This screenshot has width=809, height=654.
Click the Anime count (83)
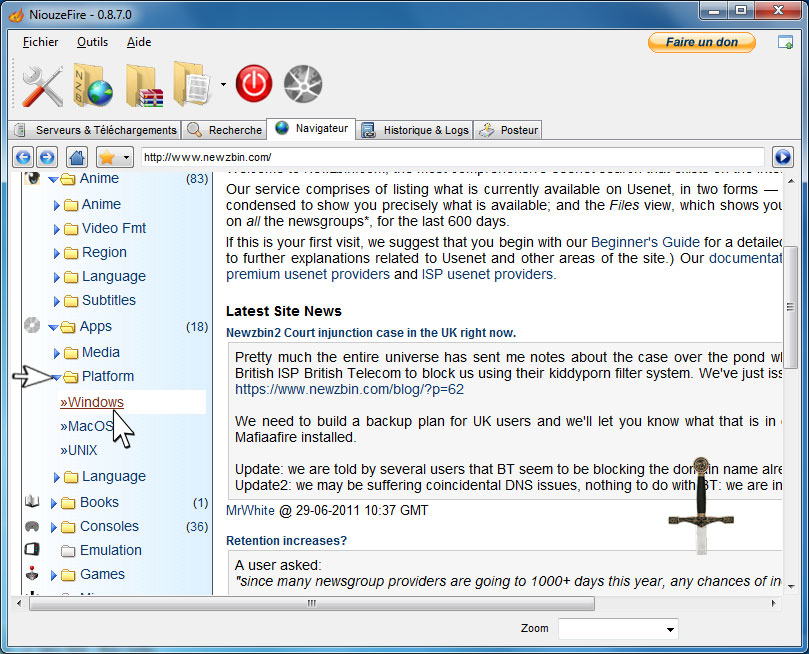click(197, 179)
